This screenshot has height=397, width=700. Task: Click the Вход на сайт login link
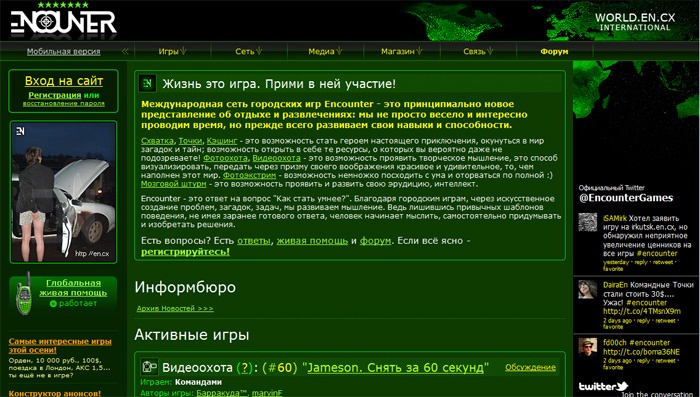(64, 81)
